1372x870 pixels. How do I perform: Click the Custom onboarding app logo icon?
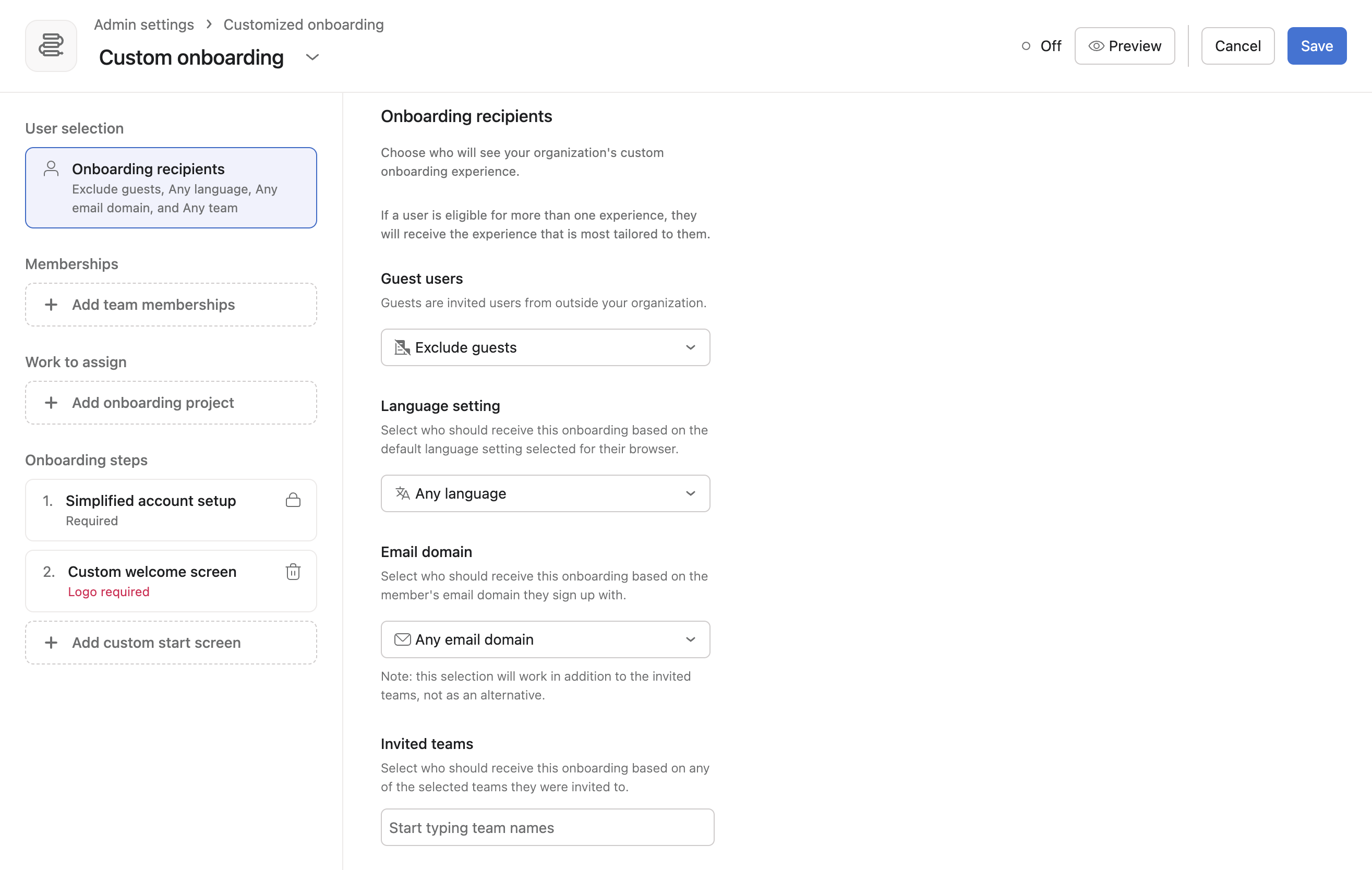point(51,45)
